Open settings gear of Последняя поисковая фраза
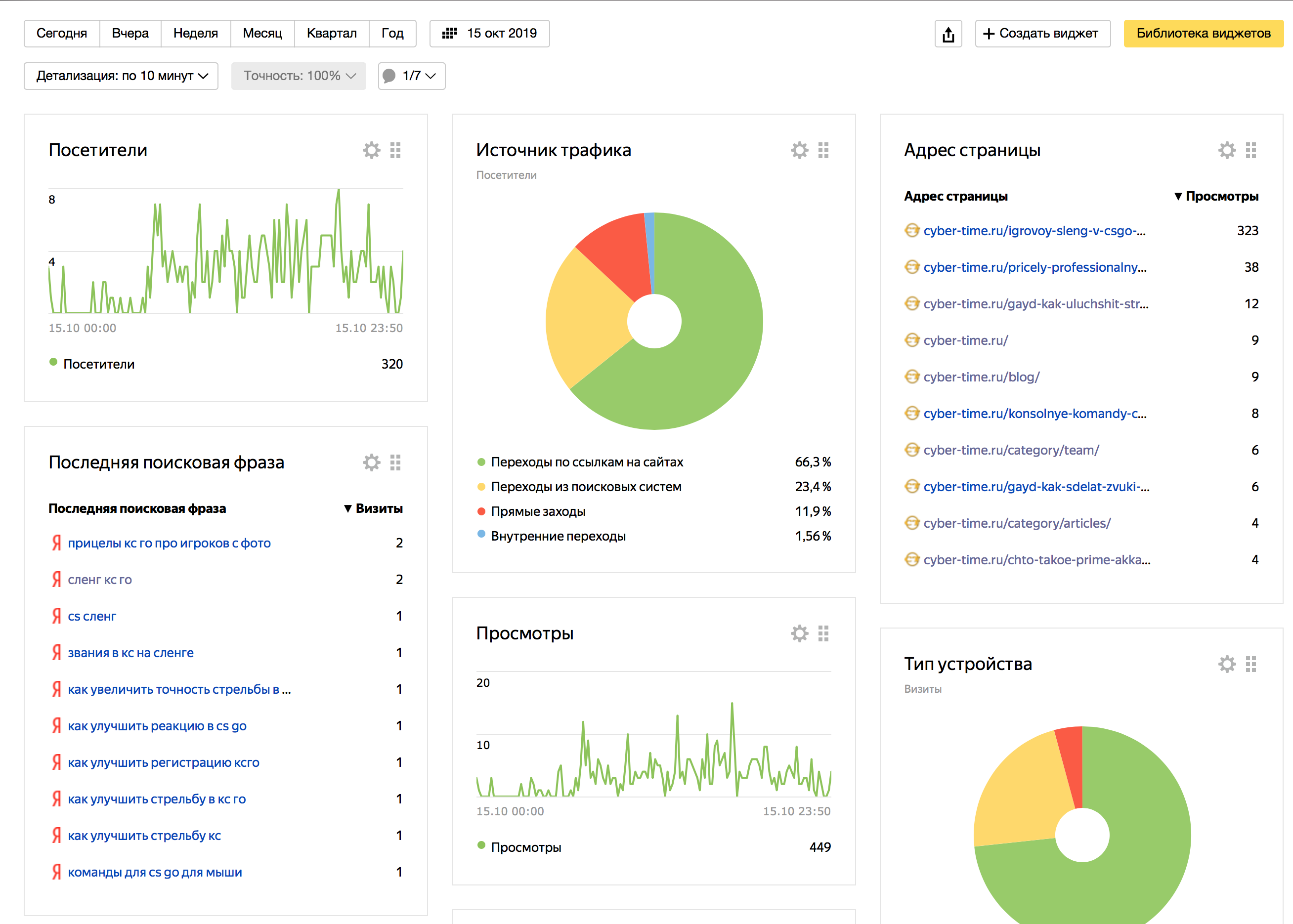 coord(371,462)
